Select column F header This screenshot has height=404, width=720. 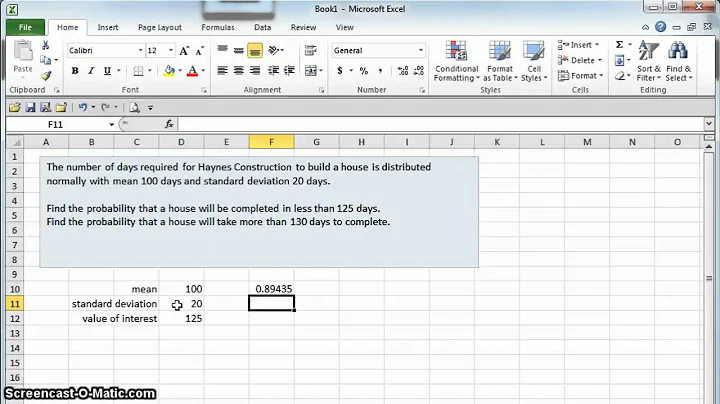click(271, 142)
